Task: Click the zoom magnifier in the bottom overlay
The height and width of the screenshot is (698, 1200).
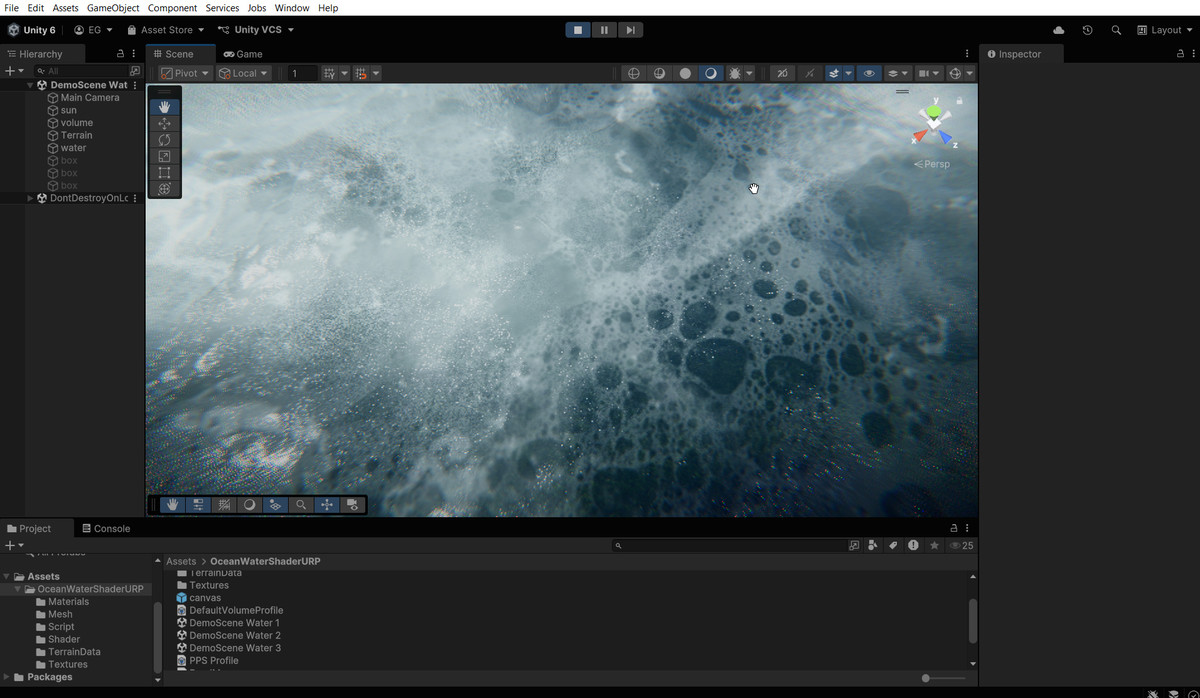Action: [x=301, y=505]
